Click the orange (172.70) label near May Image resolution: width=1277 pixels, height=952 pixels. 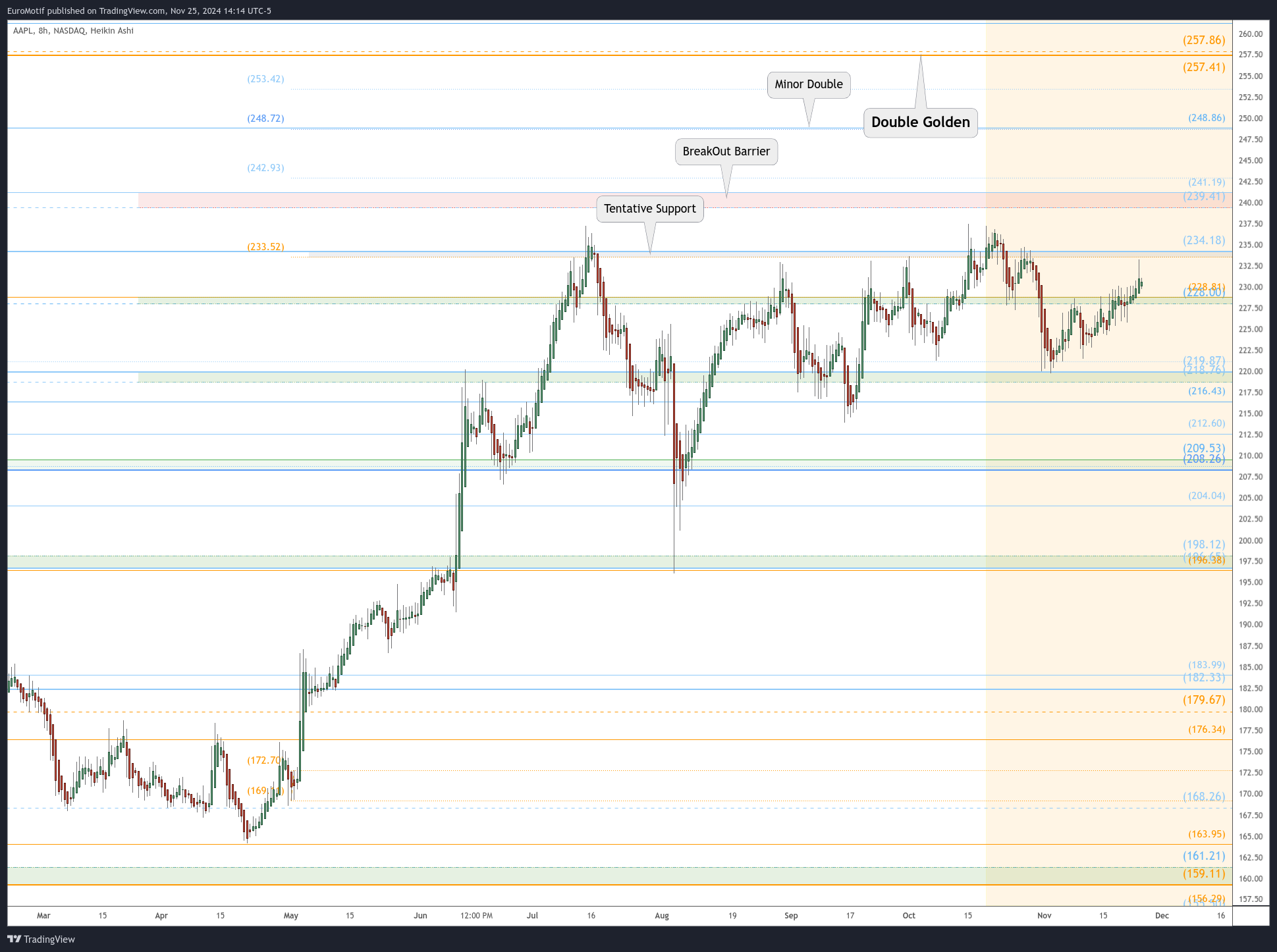click(265, 760)
